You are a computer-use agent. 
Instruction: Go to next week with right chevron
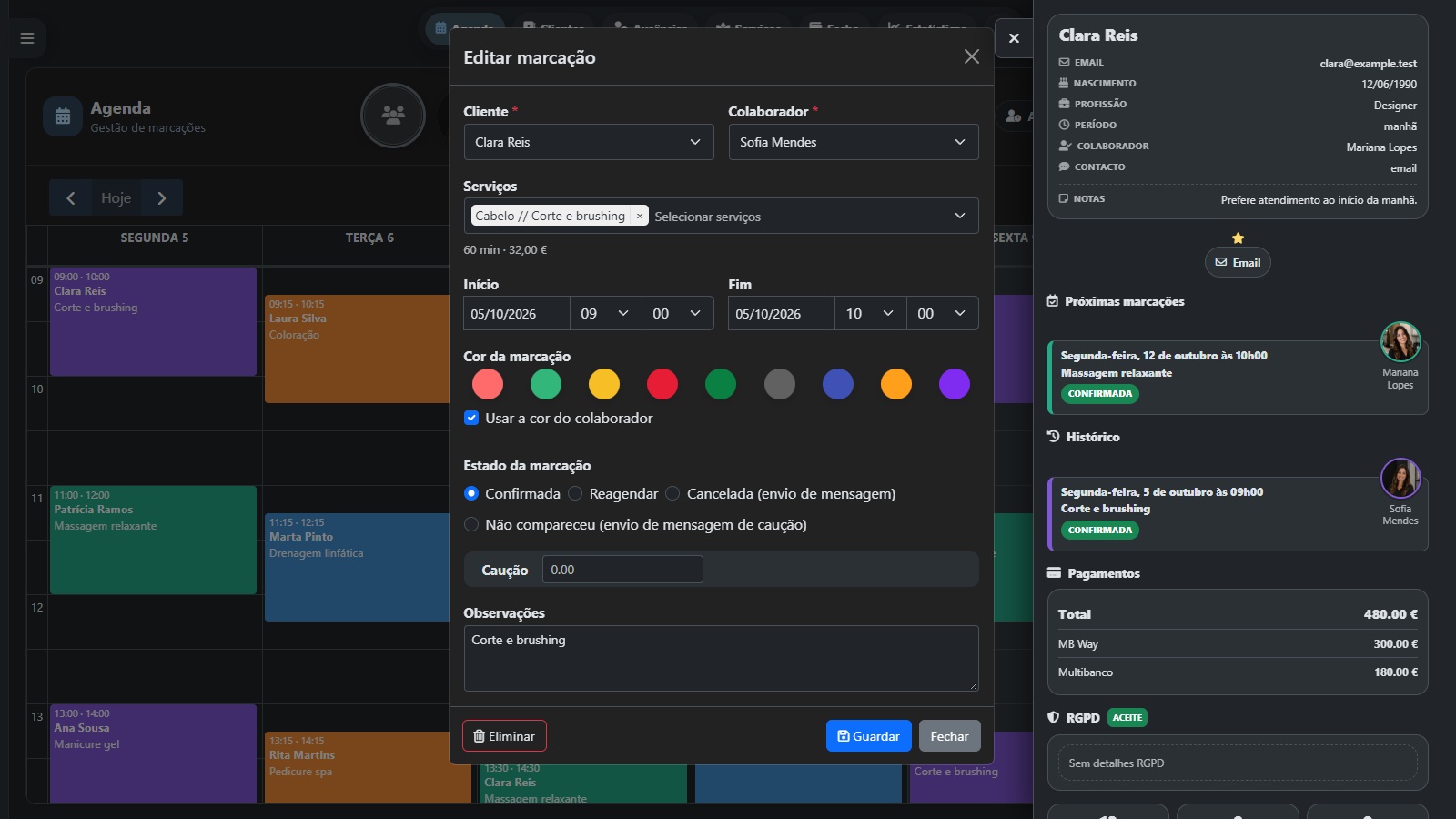click(x=162, y=197)
